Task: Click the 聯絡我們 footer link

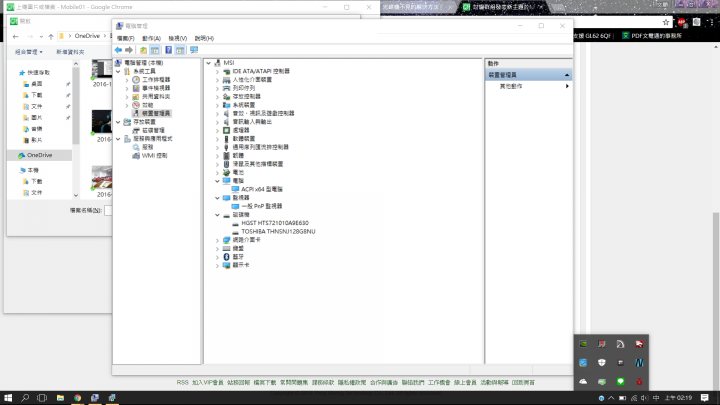Action: 413,382
